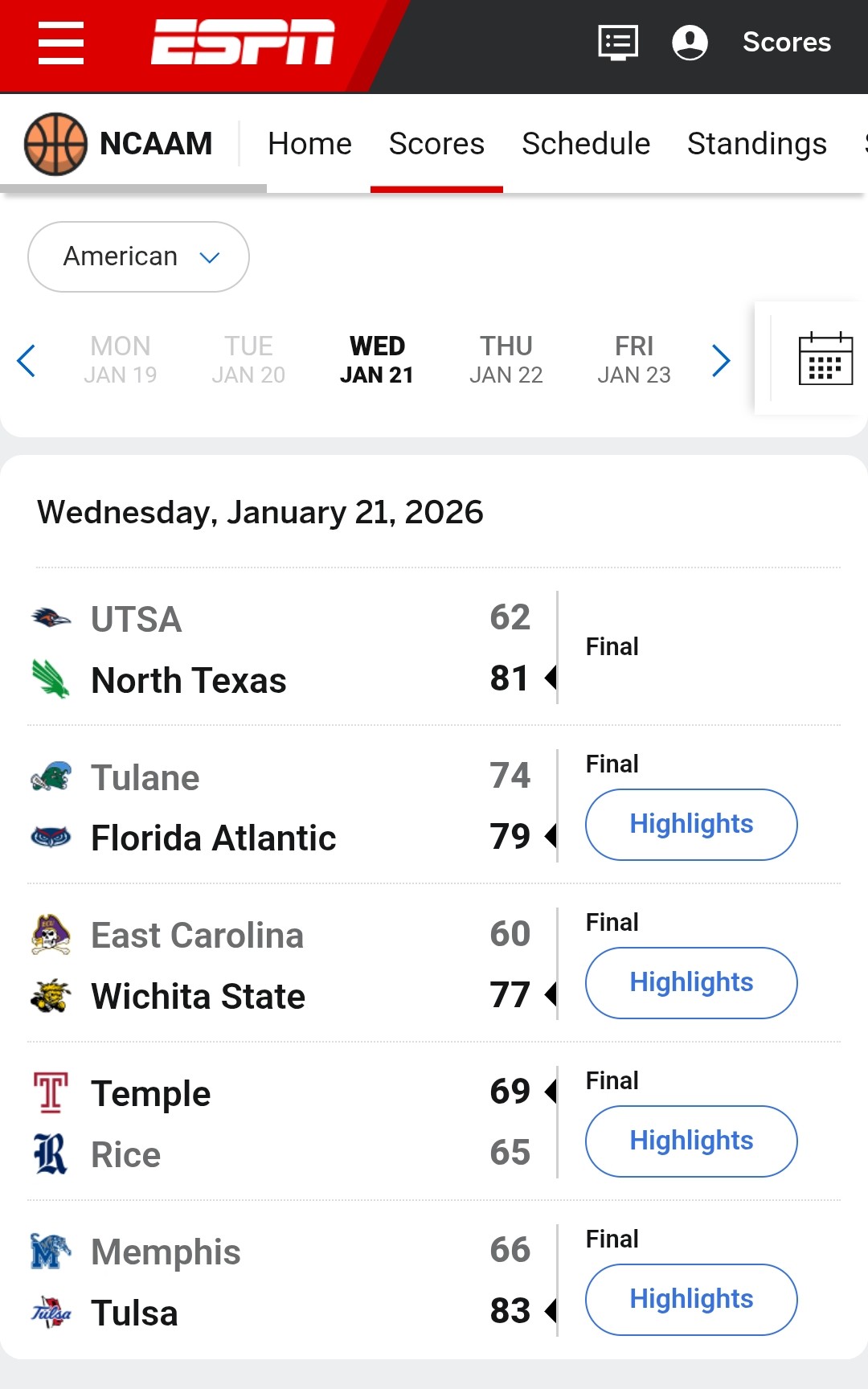This screenshot has width=868, height=1389.
Task: Open the Temple team link
Action: point(150,1093)
